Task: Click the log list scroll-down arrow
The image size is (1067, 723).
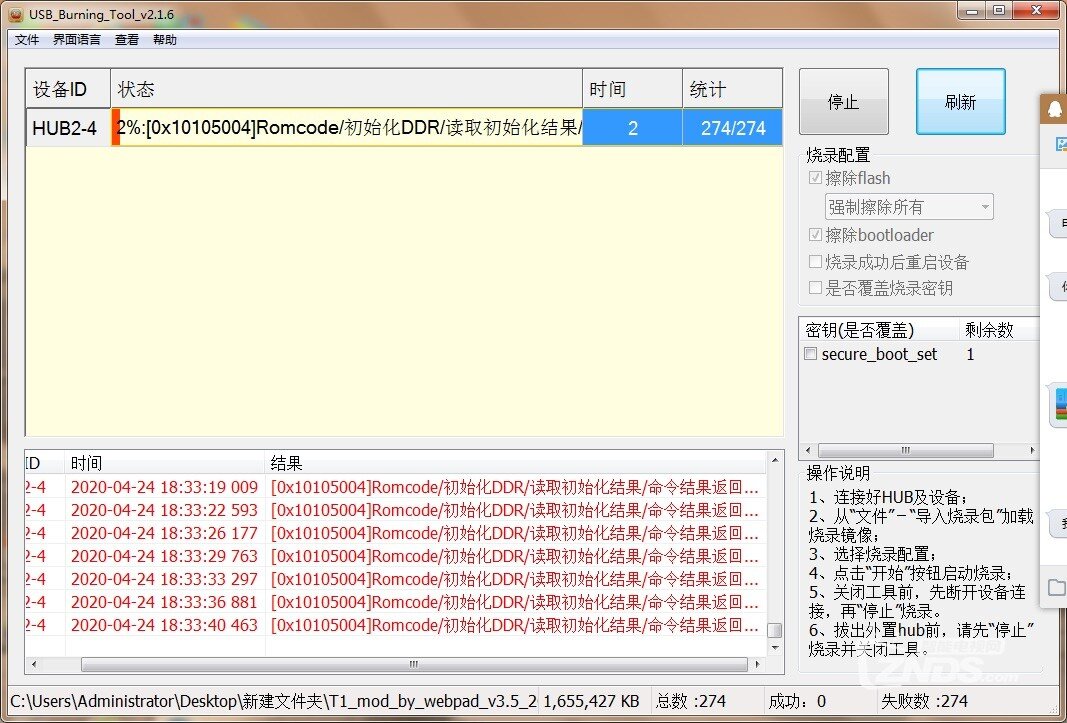Action: point(775,647)
